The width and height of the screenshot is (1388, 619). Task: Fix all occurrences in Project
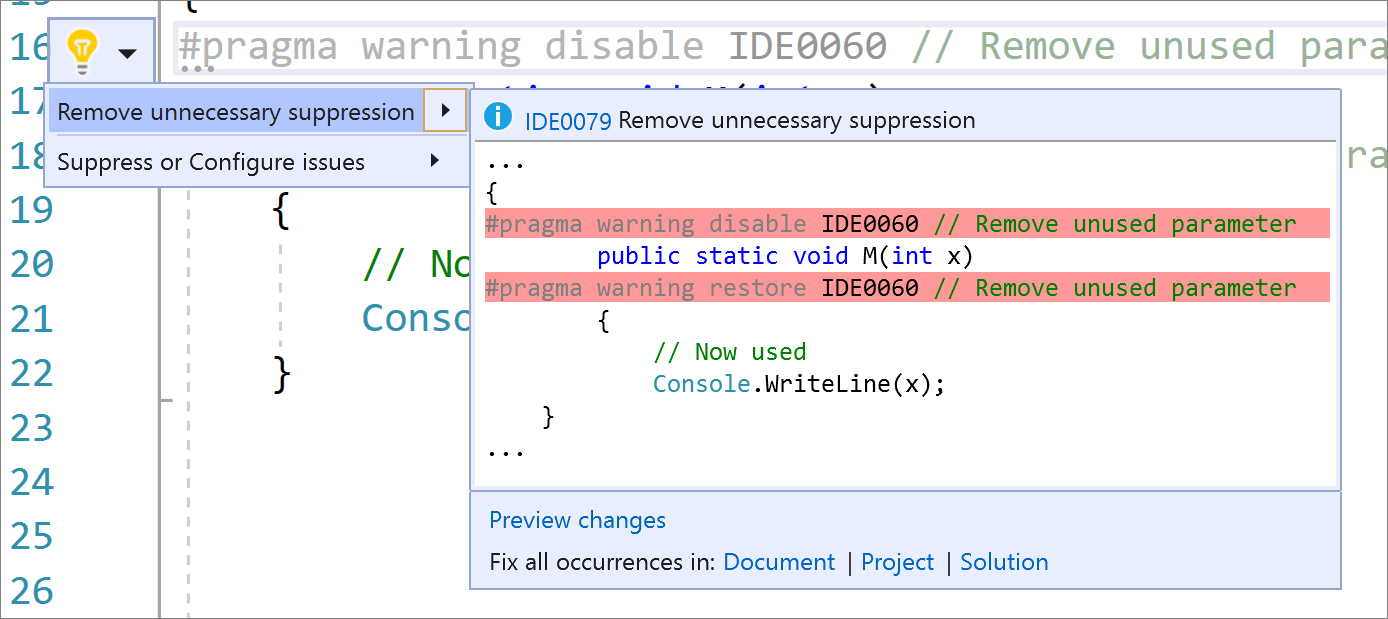click(897, 562)
